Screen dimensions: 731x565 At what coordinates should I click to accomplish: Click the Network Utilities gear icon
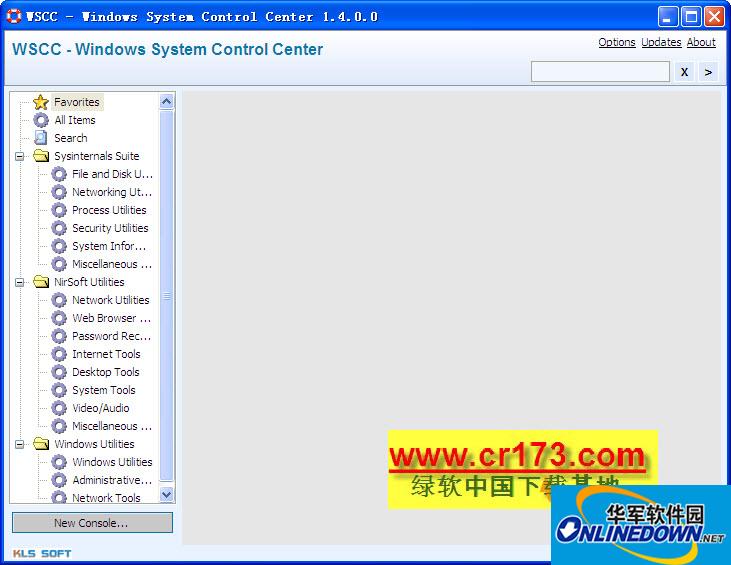[x=59, y=300]
